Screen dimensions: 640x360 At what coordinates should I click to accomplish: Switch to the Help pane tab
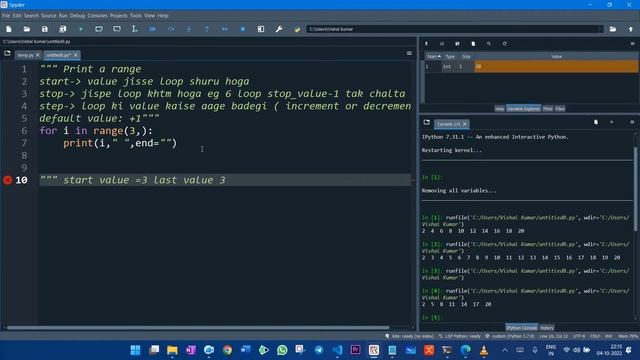point(500,109)
